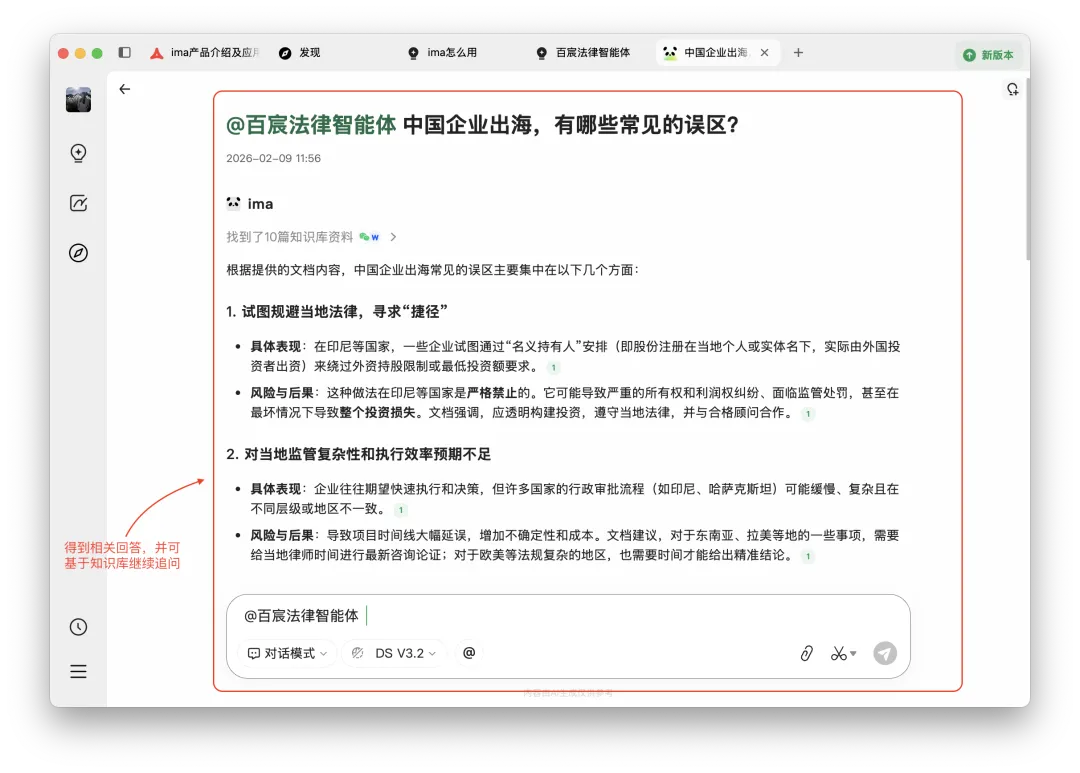Open citation 1 after 合格顾问合作
Image resolution: width=1080 pixels, height=773 pixels.
(808, 413)
